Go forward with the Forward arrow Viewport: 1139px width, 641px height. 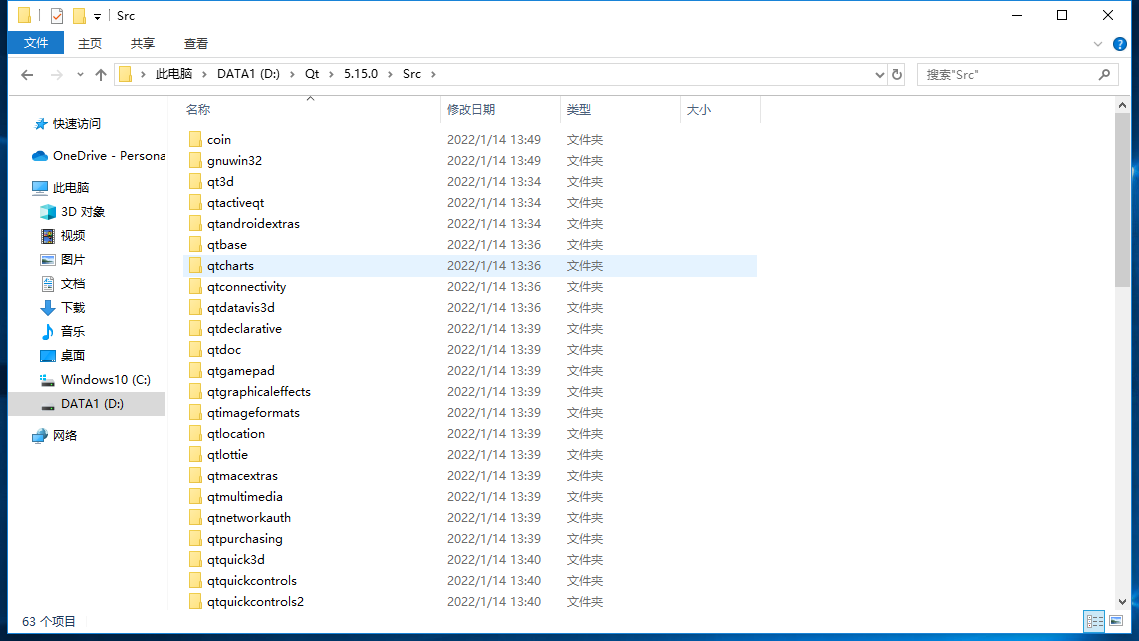[x=56, y=74]
